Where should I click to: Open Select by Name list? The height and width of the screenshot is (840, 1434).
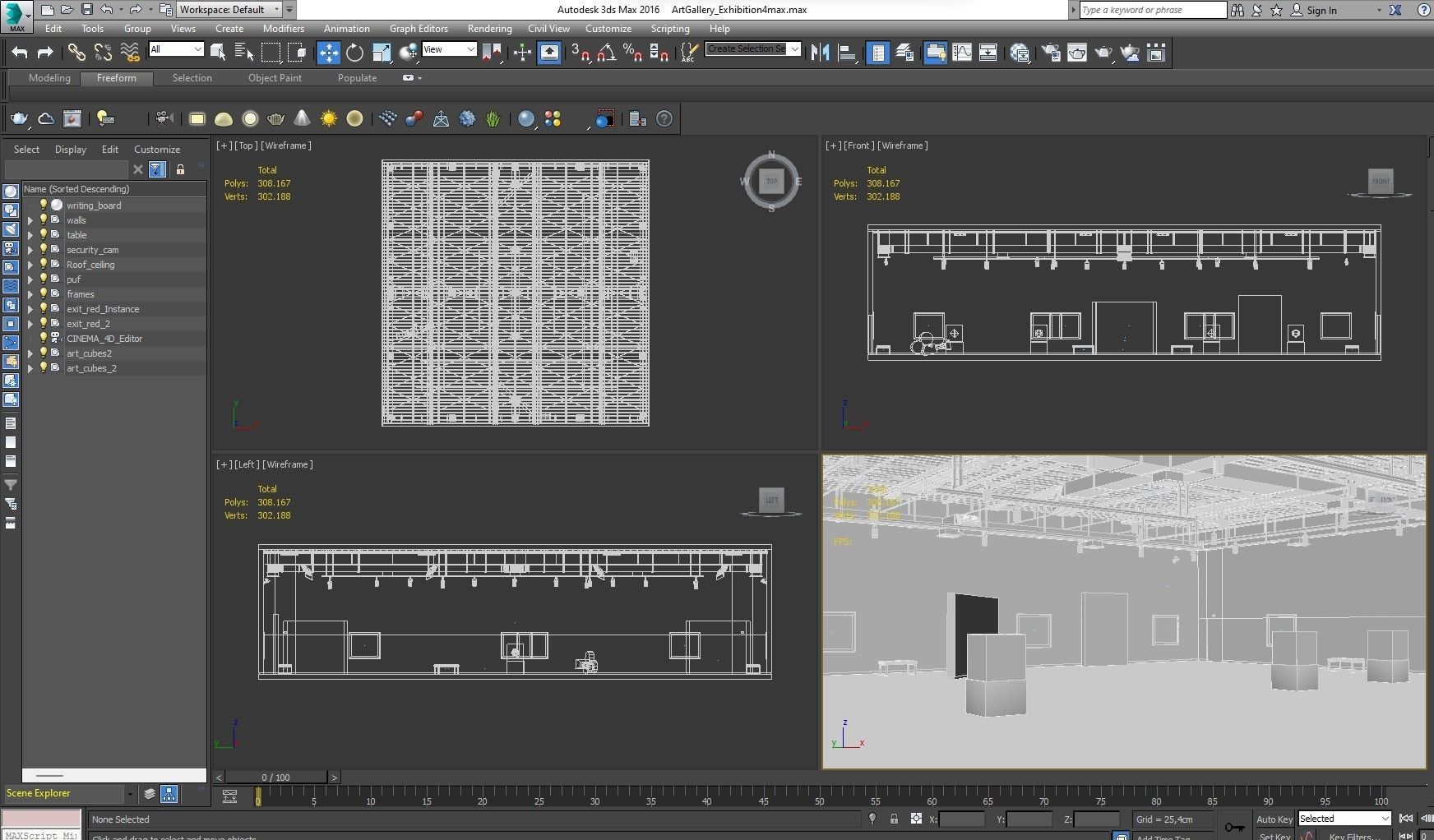[244, 53]
